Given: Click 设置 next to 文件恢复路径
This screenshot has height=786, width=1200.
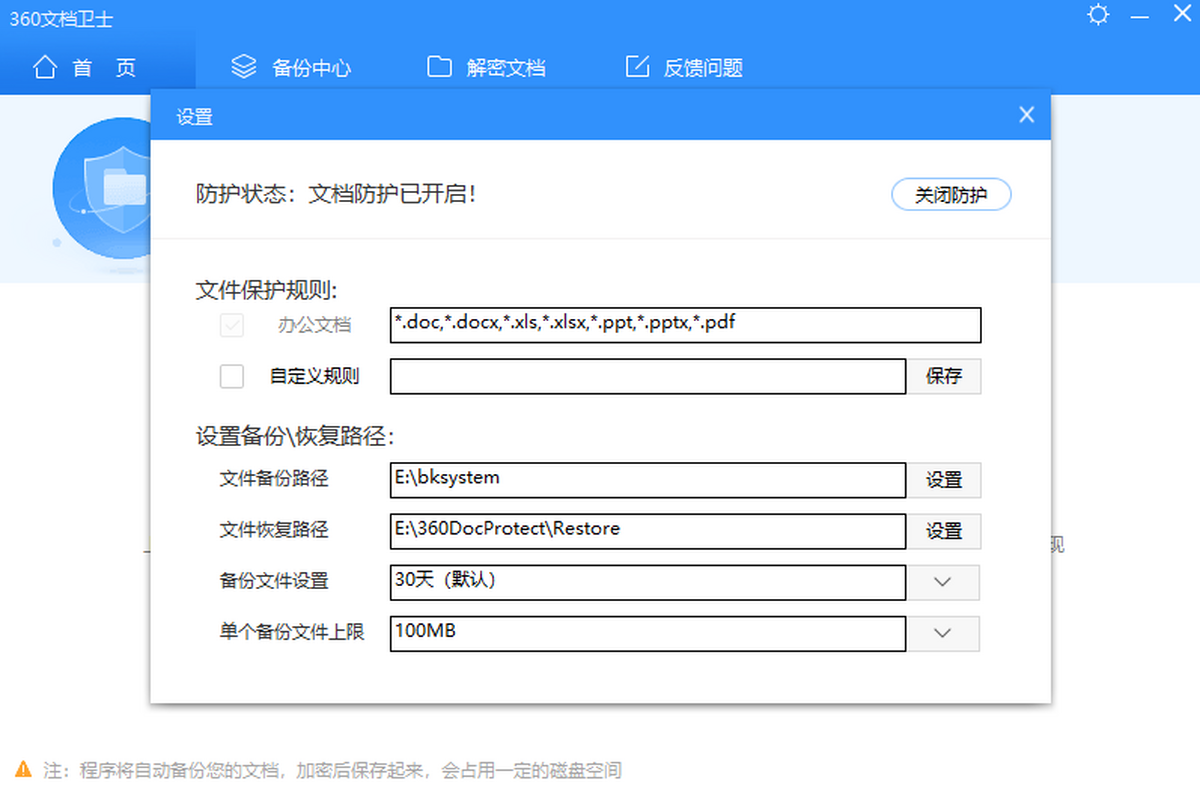Looking at the screenshot, I should point(944,531).
